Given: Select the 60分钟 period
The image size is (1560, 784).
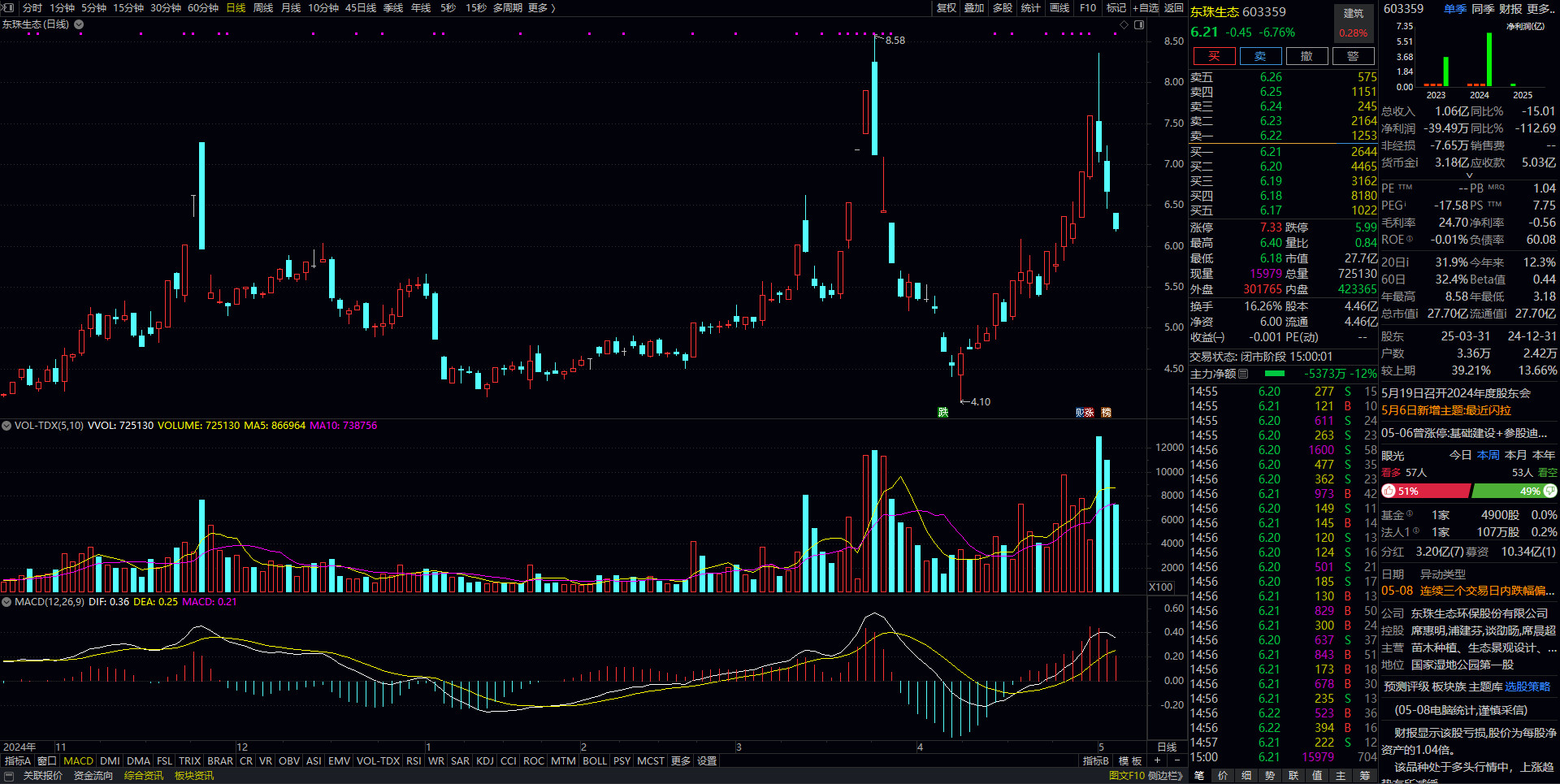Looking at the screenshot, I should 203,7.
